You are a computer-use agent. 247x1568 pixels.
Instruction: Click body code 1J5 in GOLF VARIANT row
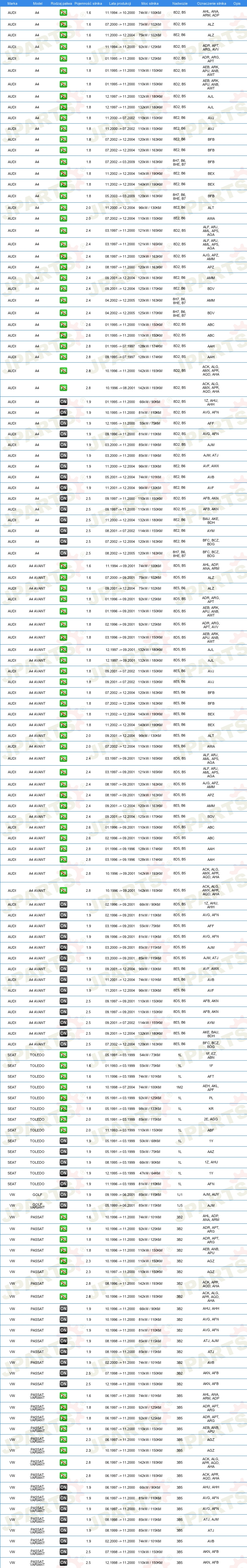coord(179,1206)
